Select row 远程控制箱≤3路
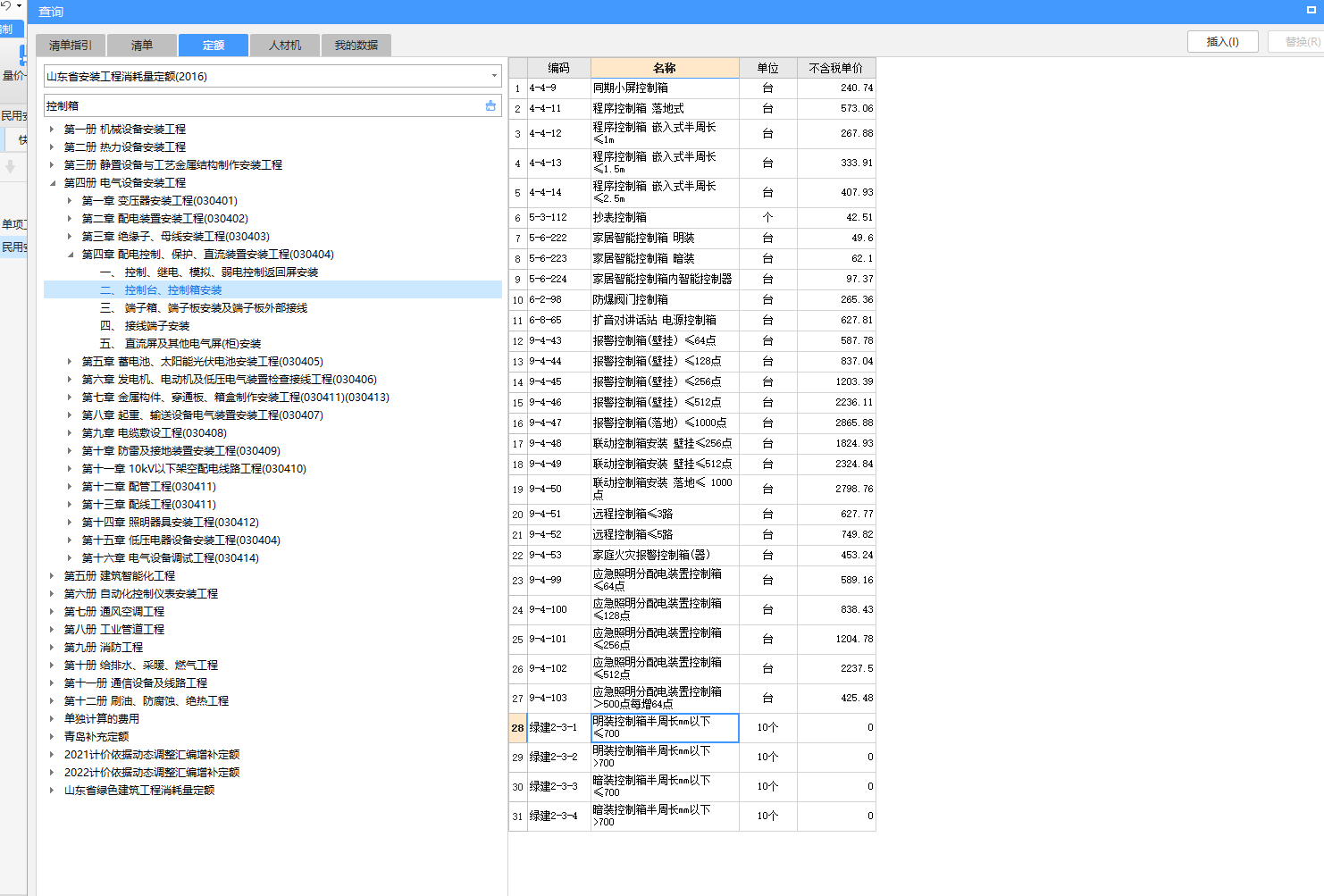Screen dimensions: 1324x896 tap(665, 514)
